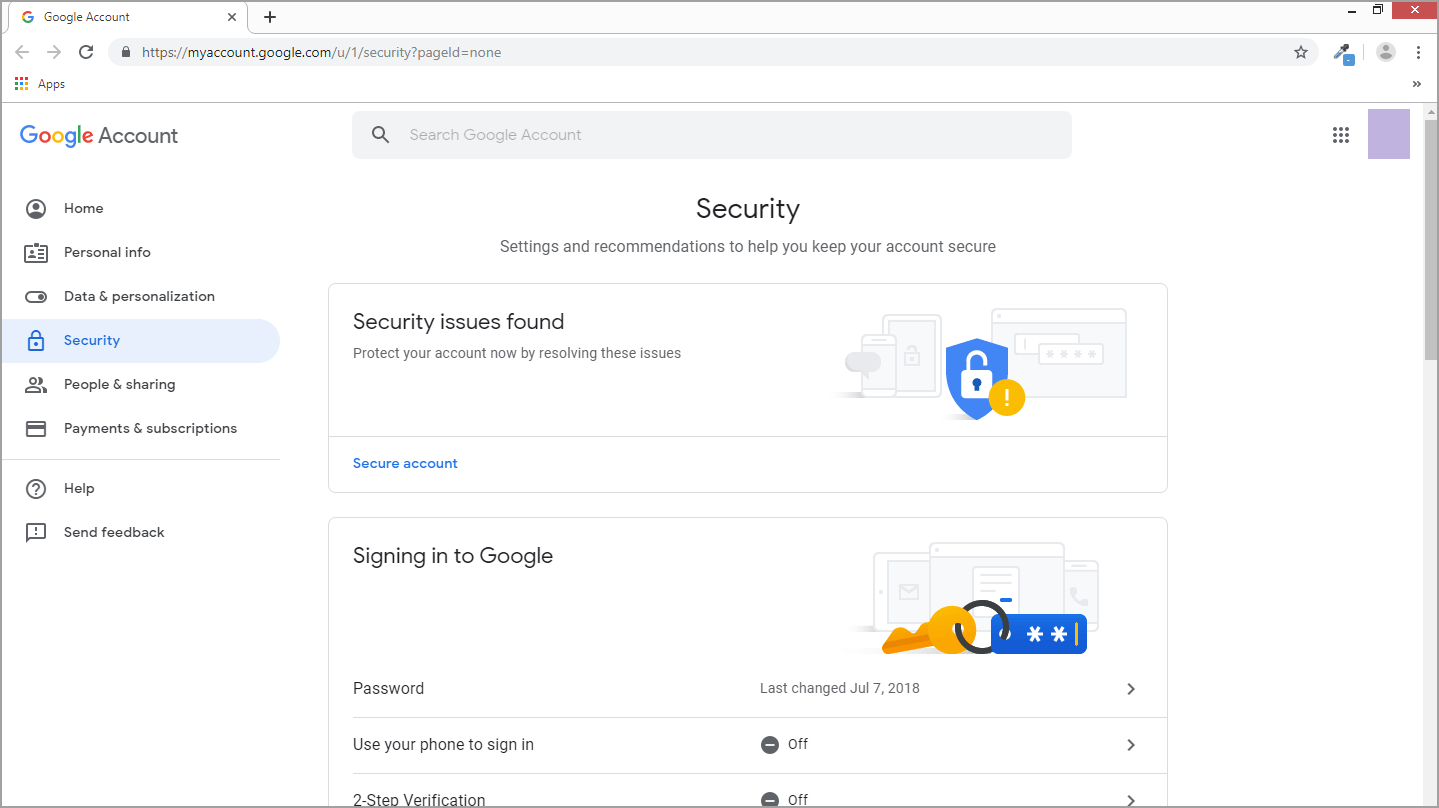Open the Help question mark icon
The image size is (1439, 808).
35,488
